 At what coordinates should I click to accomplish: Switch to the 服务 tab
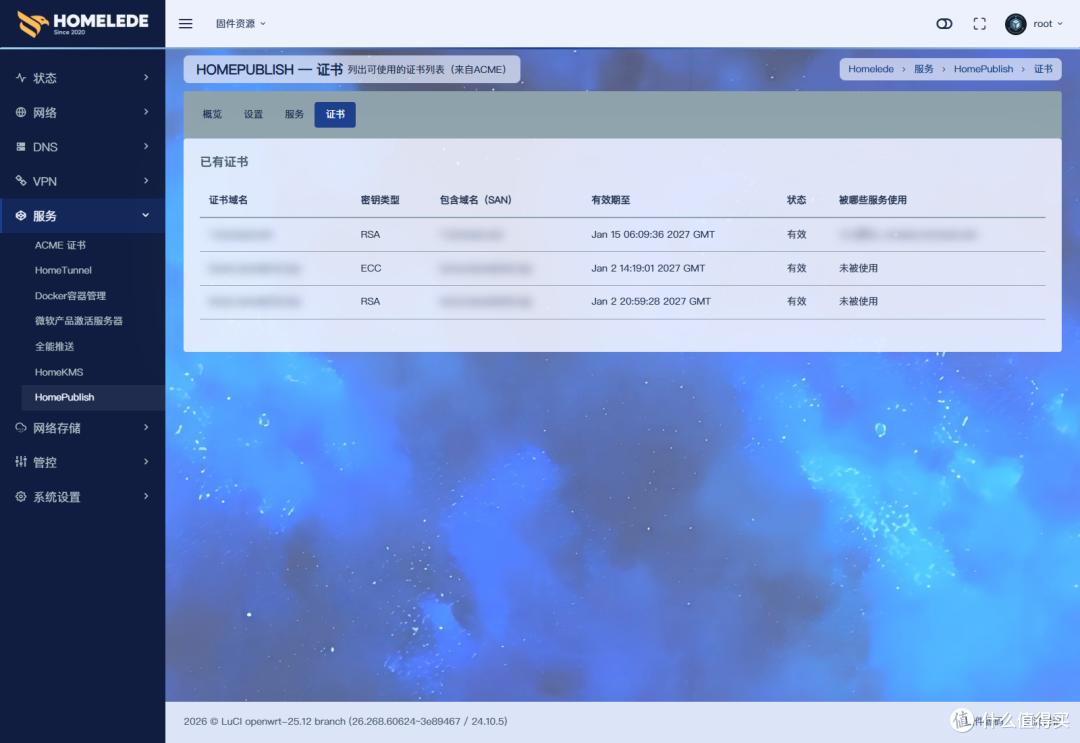coord(294,114)
